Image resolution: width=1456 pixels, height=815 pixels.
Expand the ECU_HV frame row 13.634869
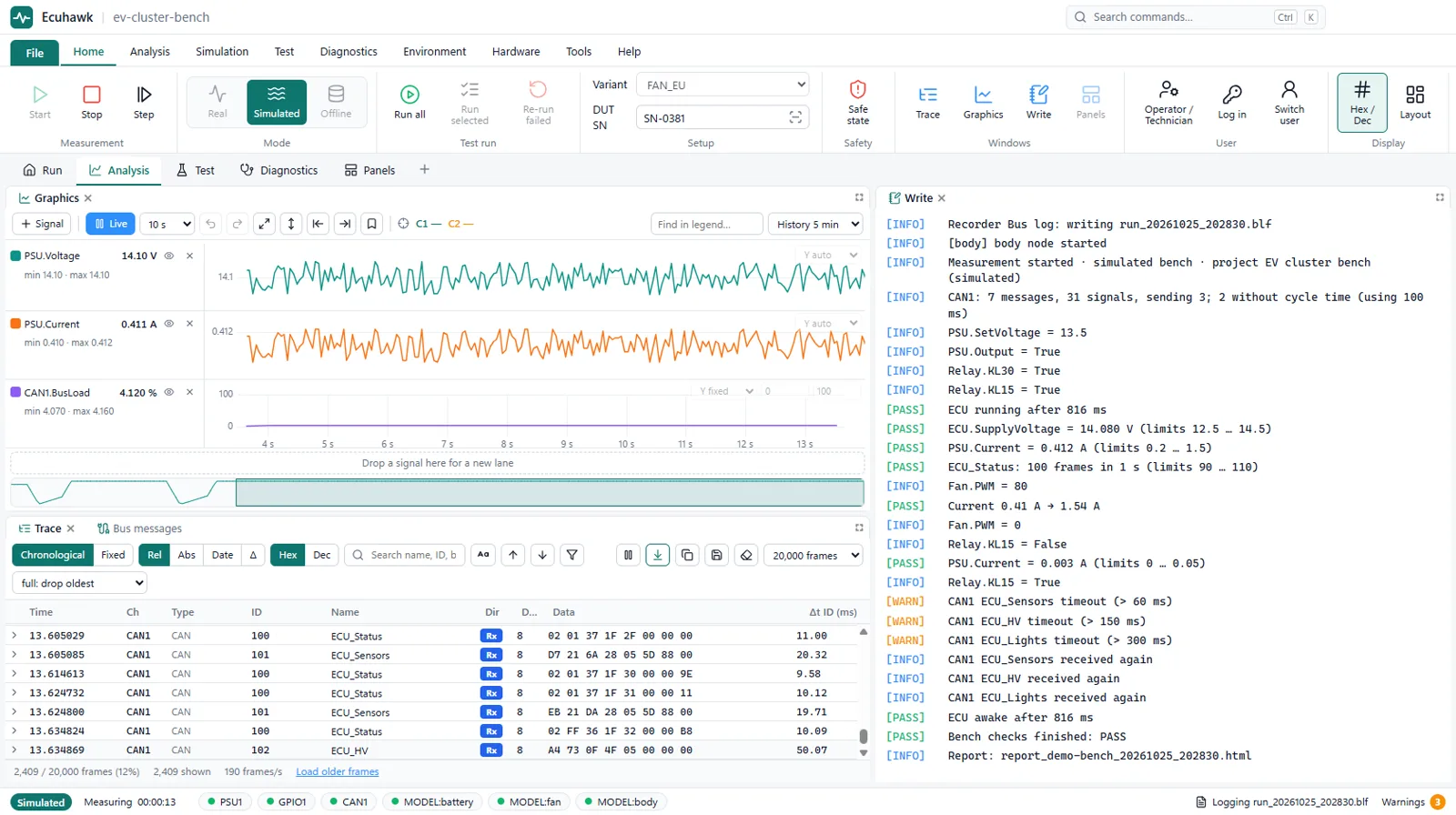pyautogui.click(x=14, y=750)
